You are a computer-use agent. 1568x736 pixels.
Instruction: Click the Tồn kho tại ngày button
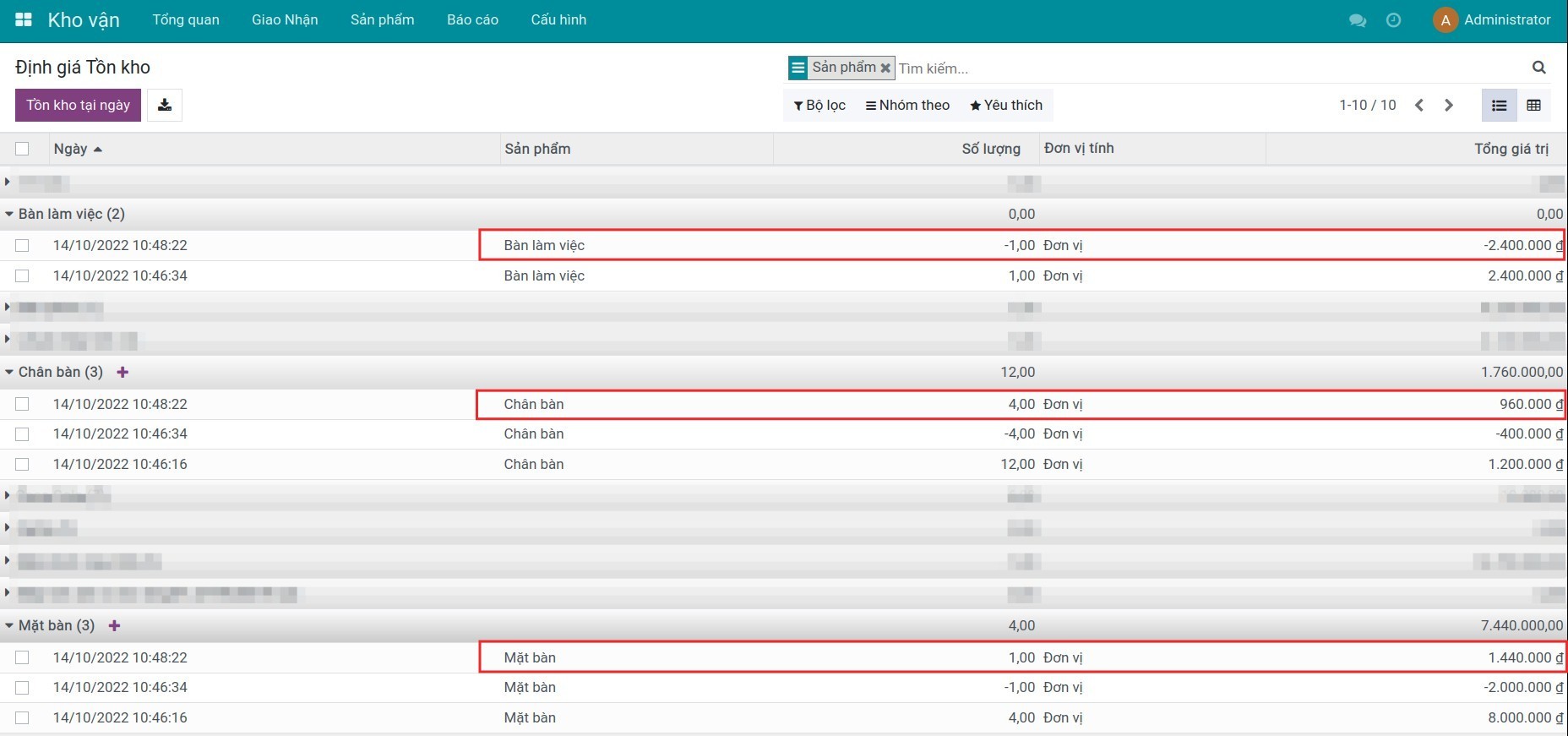[78, 106]
